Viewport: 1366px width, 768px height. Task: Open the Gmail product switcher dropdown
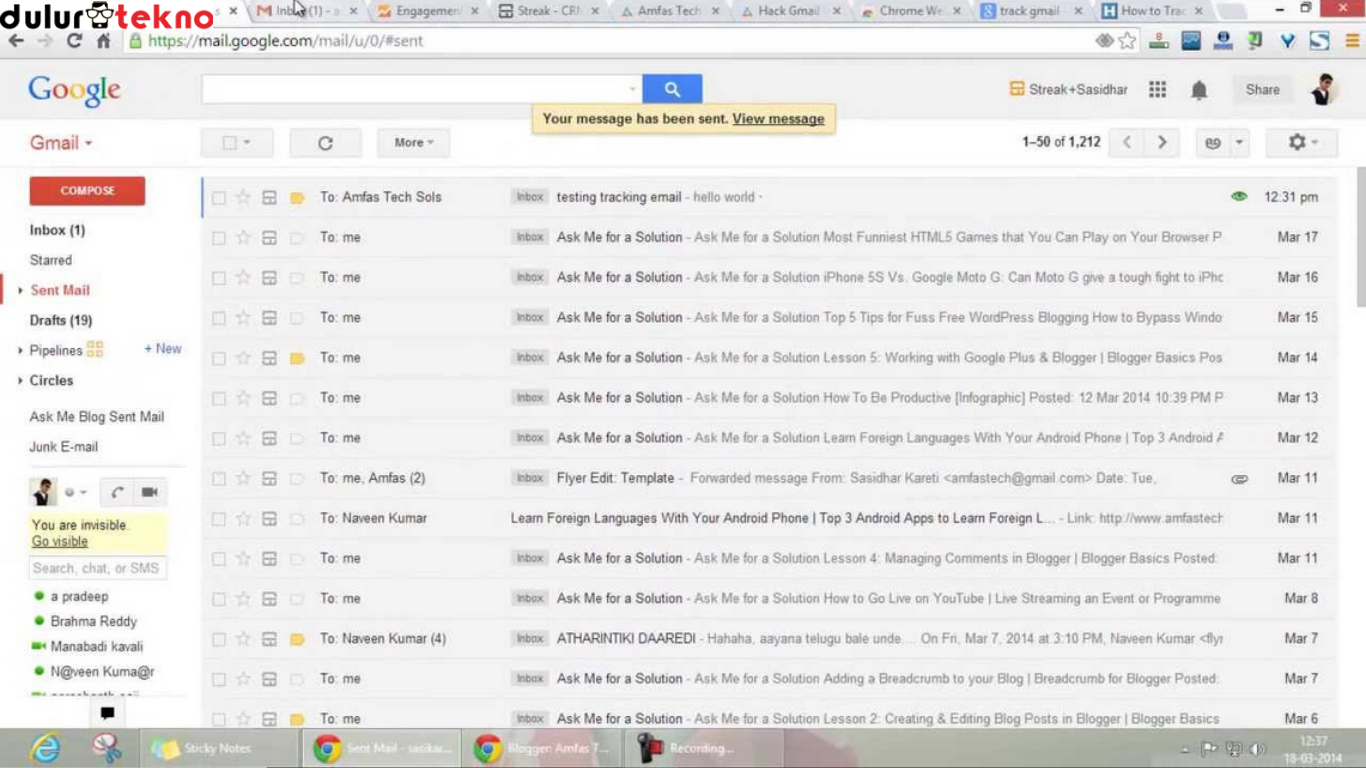[x=61, y=143]
